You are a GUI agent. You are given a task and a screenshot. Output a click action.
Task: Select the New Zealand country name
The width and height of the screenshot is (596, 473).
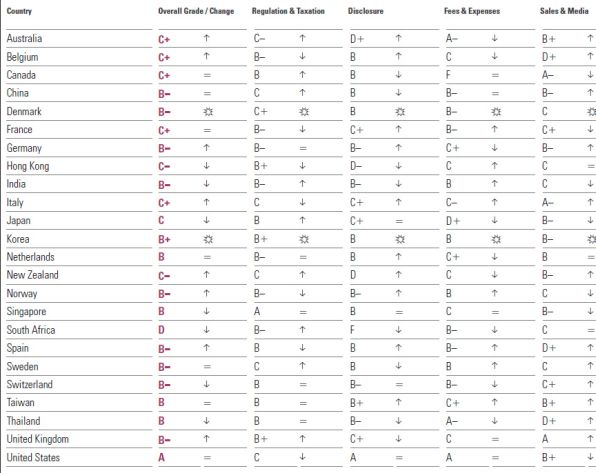coord(32,275)
